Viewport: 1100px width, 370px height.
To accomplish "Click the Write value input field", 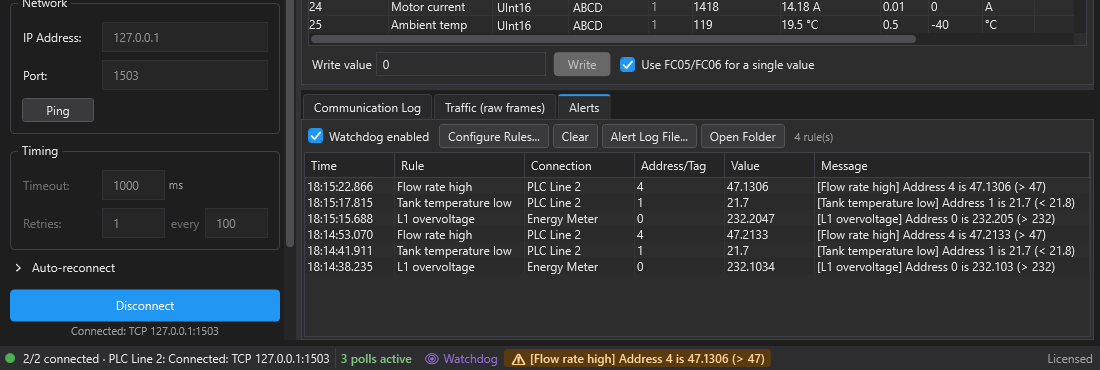I will coord(461,65).
